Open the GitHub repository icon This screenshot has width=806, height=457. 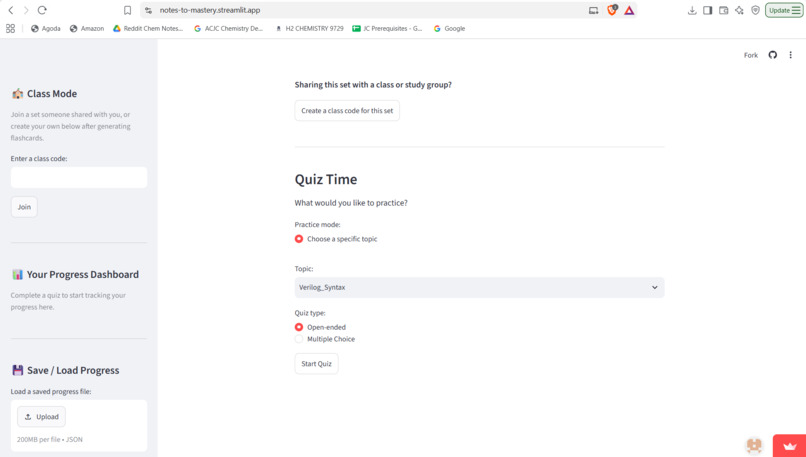(x=773, y=55)
